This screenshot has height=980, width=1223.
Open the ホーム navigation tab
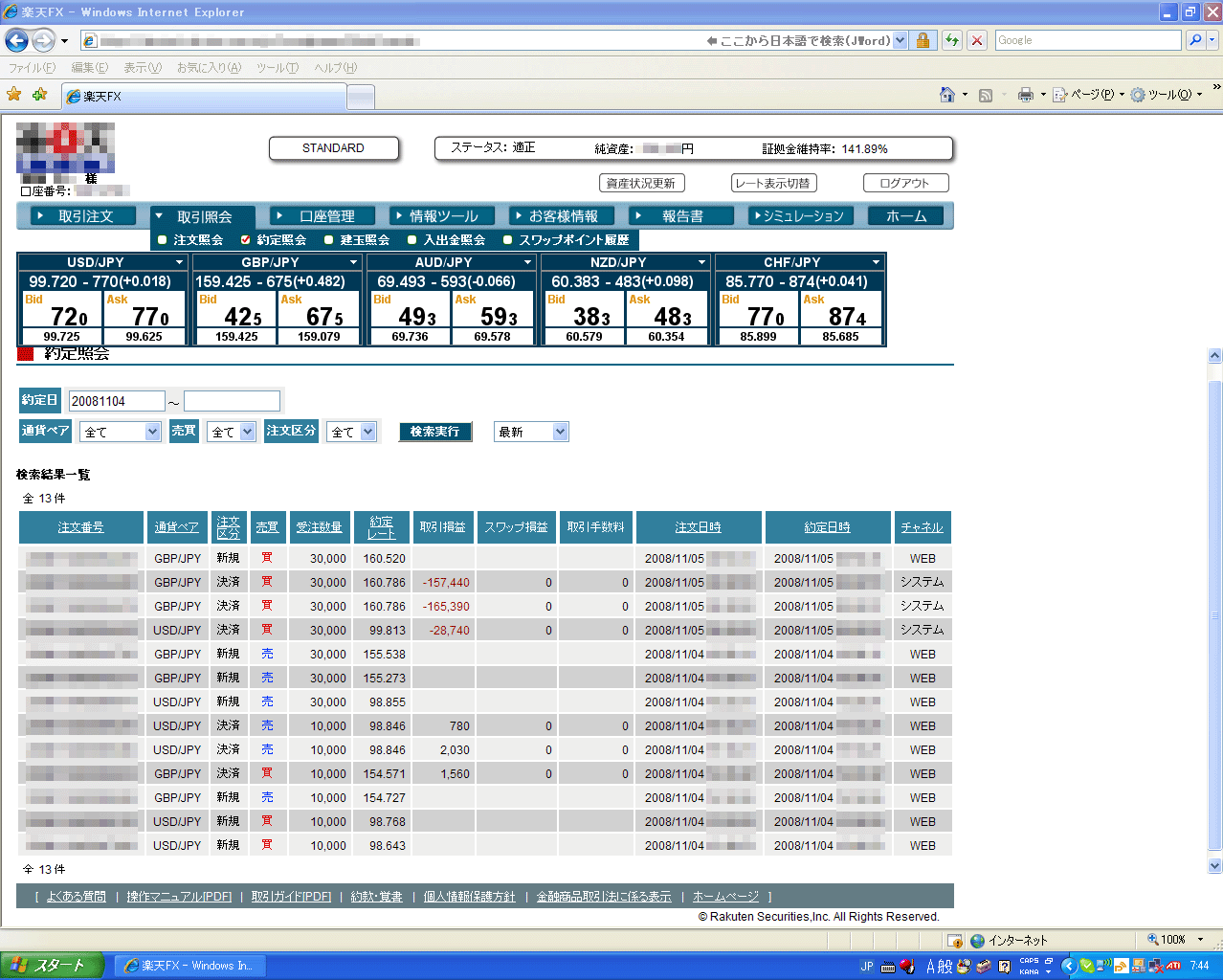tap(905, 216)
